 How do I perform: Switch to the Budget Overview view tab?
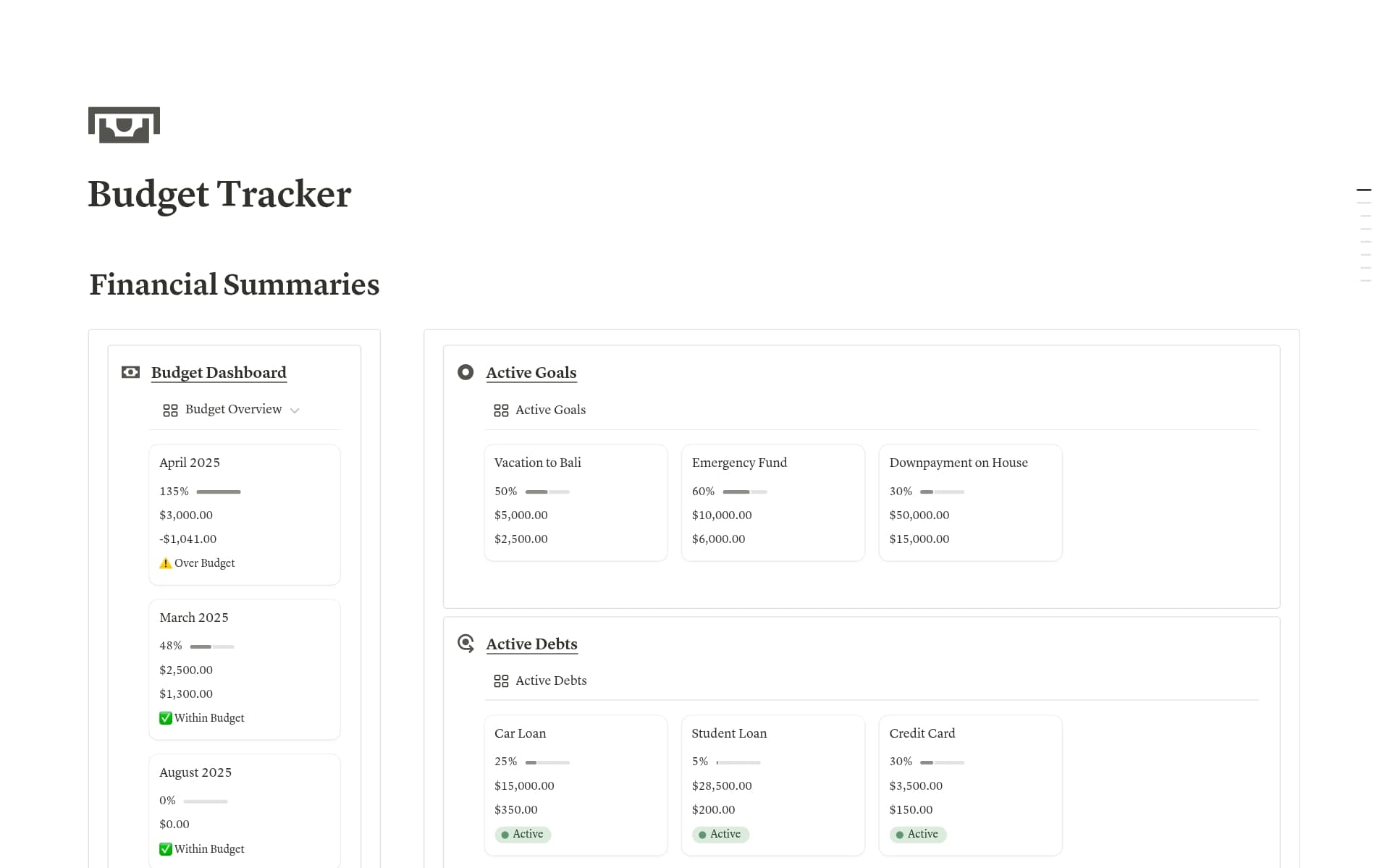pyautogui.click(x=233, y=410)
